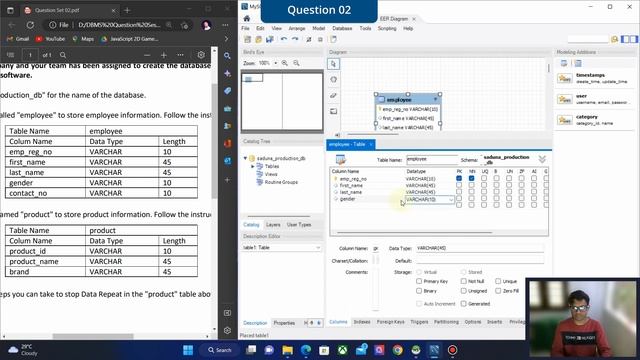Open the Bird's Eye zoom percentage dropdown
The image size is (640, 360).
(276, 63)
